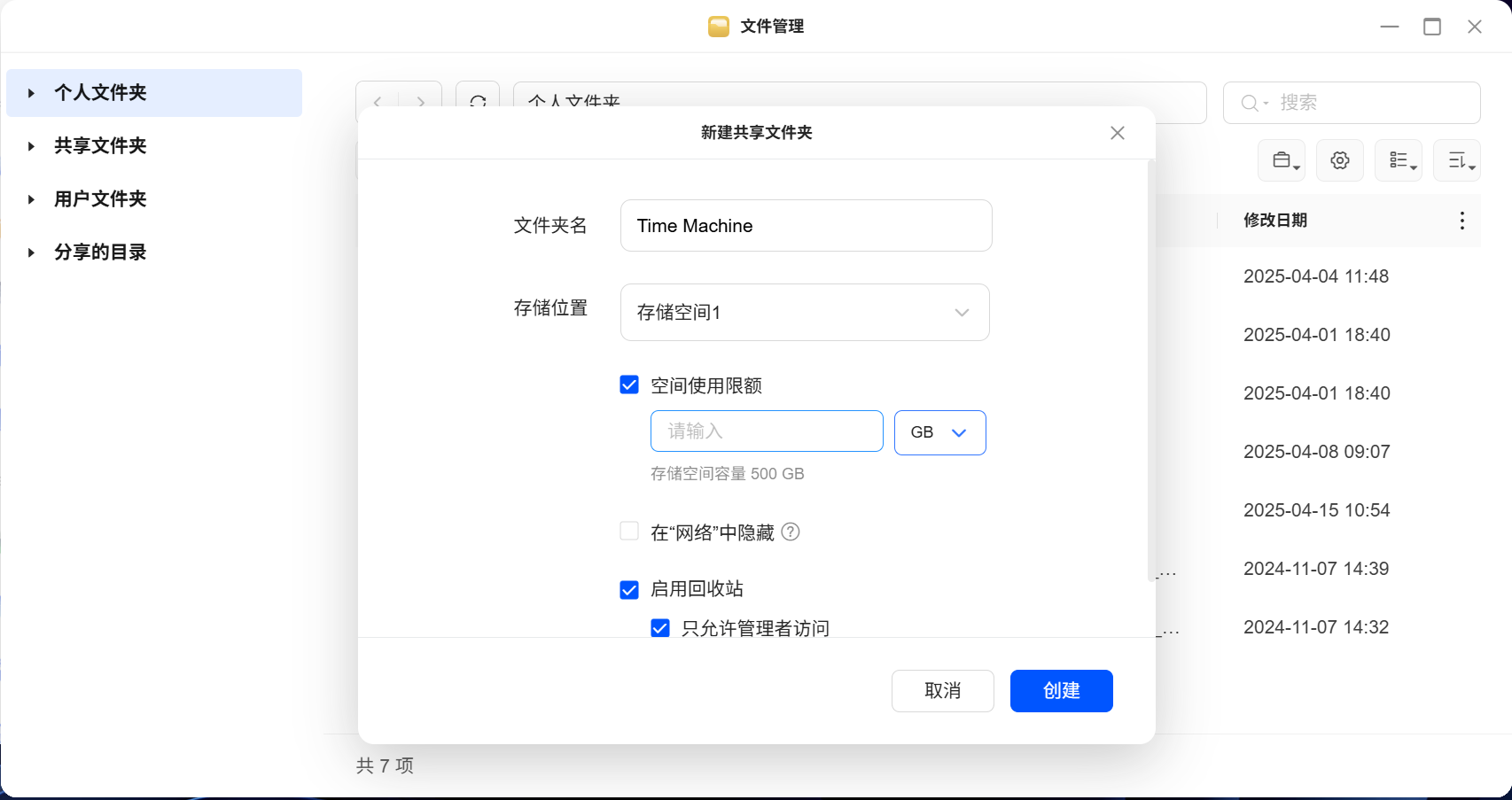The height and width of the screenshot is (800, 1512).
Task: Enable 在"网络"中隐藏 checkbox
Action: (x=629, y=532)
